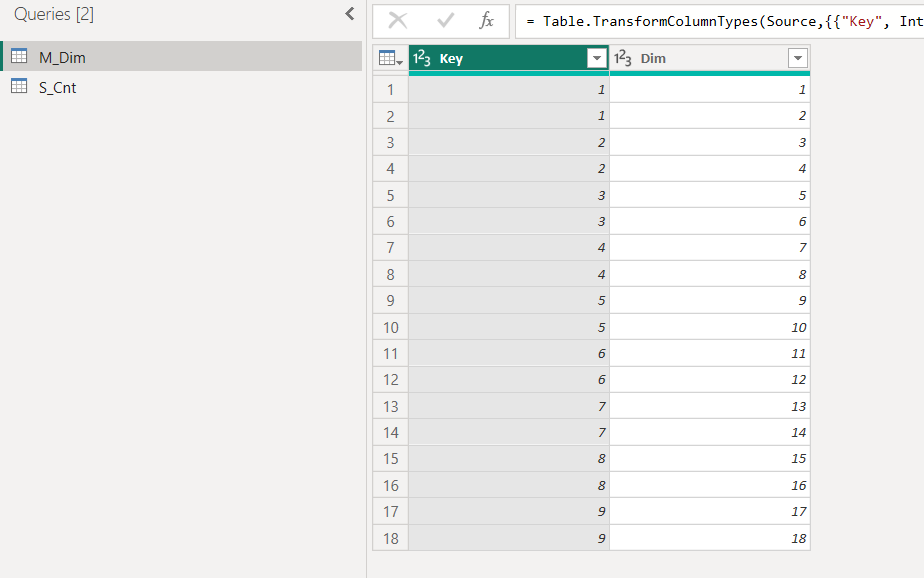Image resolution: width=924 pixels, height=578 pixels.
Task: Open the Key column filter dropdown
Action: pyautogui.click(x=597, y=58)
